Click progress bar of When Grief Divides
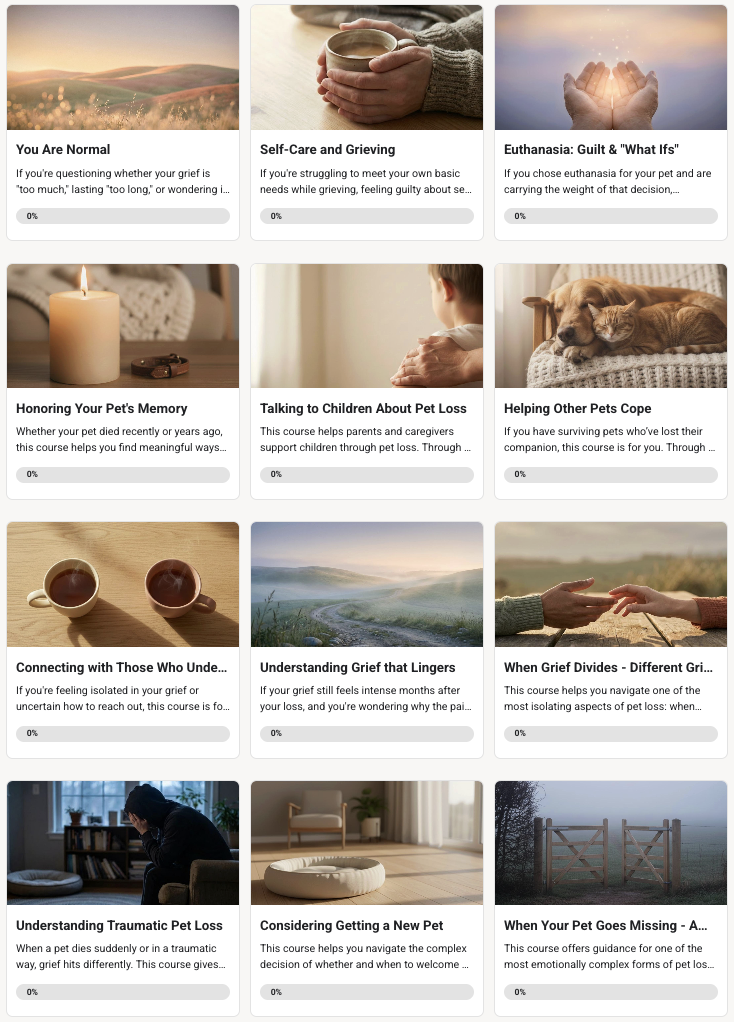The width and height of the screenshot is (734, 1022). click(x=611, y=733)
